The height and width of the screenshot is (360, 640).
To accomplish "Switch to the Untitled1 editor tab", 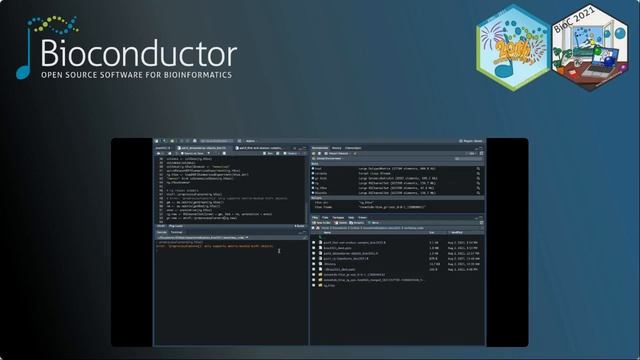I will [x=162, y=148].
